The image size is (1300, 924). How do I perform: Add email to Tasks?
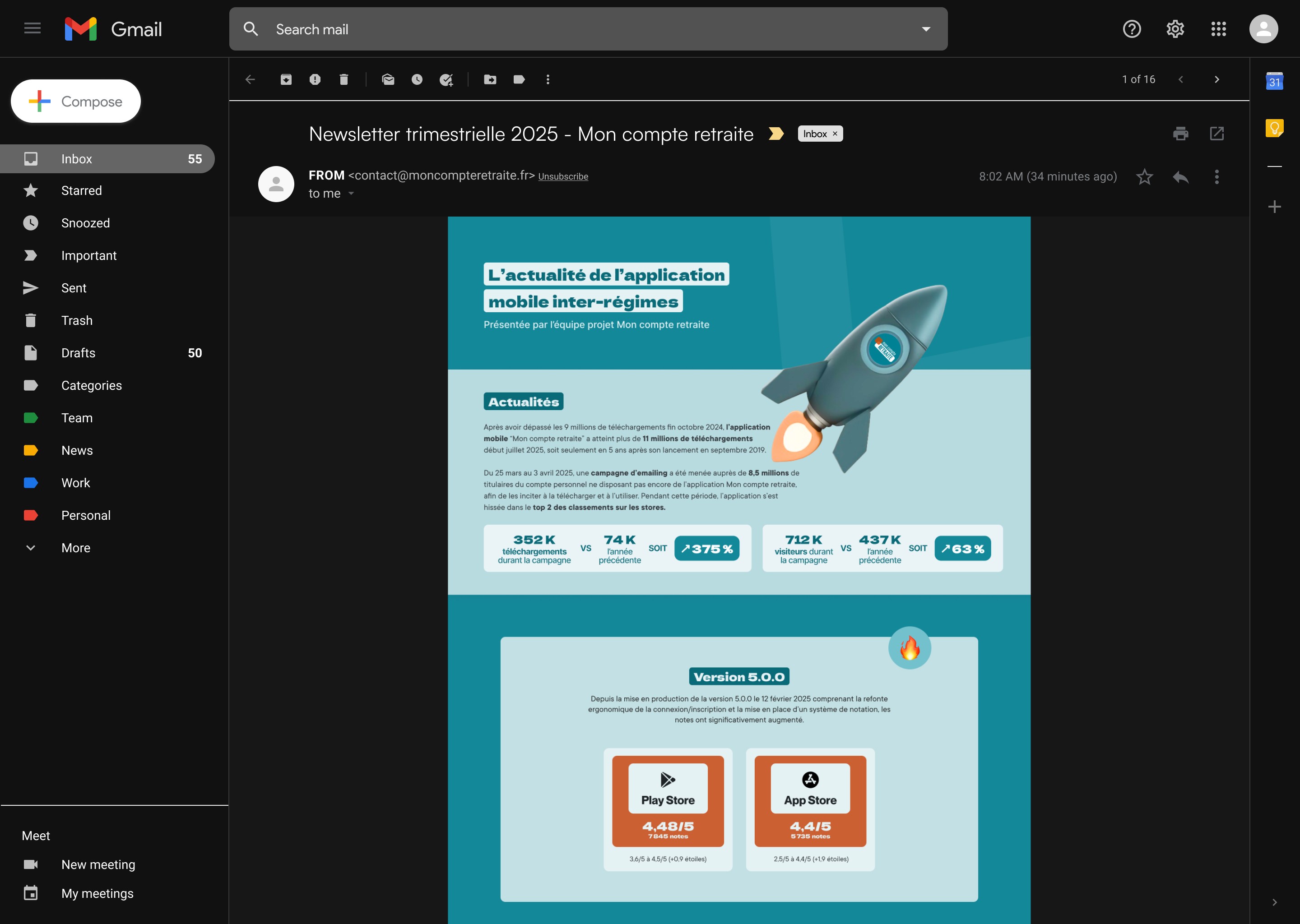point(446,80)
